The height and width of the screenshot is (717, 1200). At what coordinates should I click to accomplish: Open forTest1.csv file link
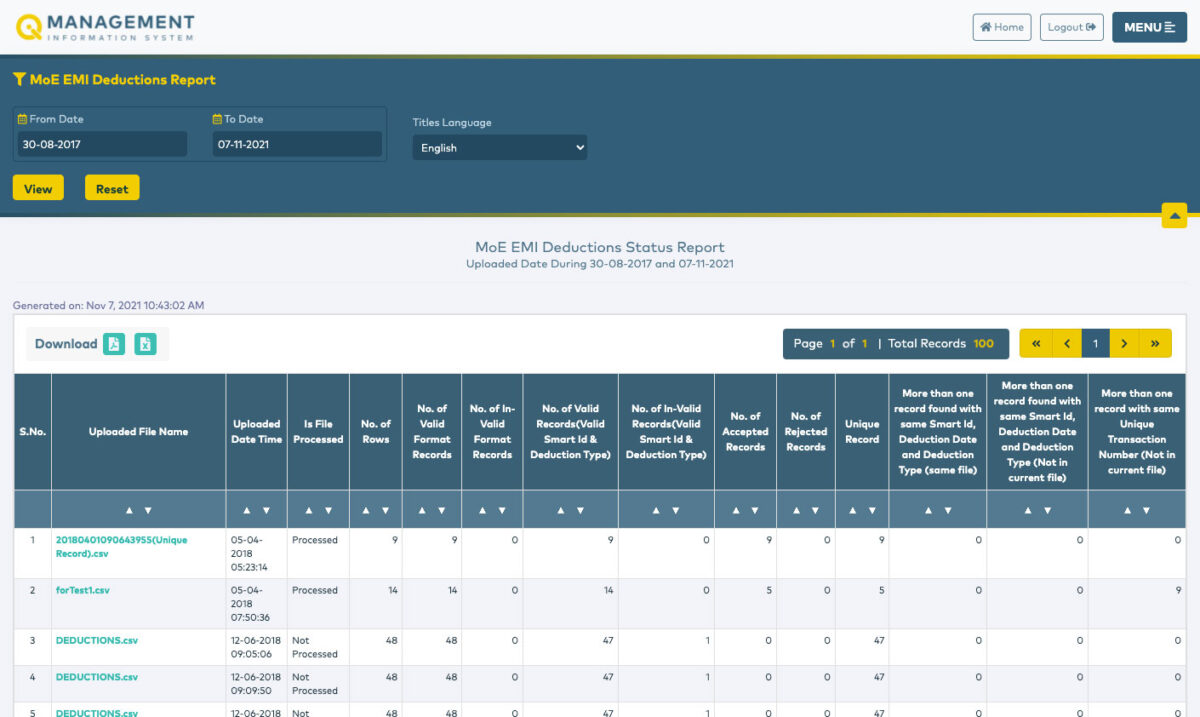click(83, 590)
